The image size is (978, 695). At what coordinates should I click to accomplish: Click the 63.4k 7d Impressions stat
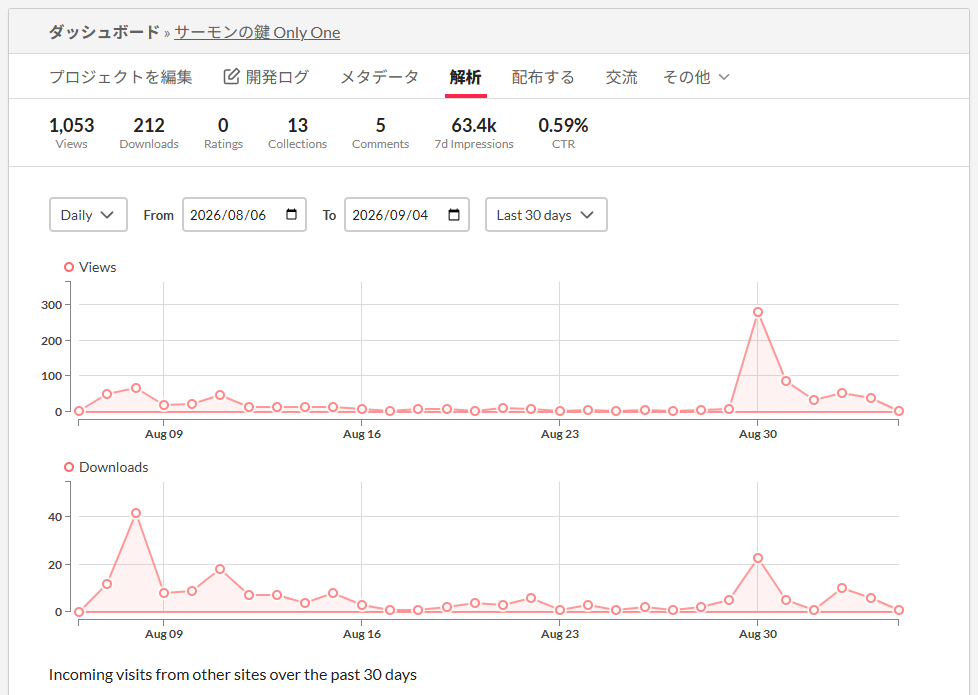pyautogui.click(x=474, y=133)
